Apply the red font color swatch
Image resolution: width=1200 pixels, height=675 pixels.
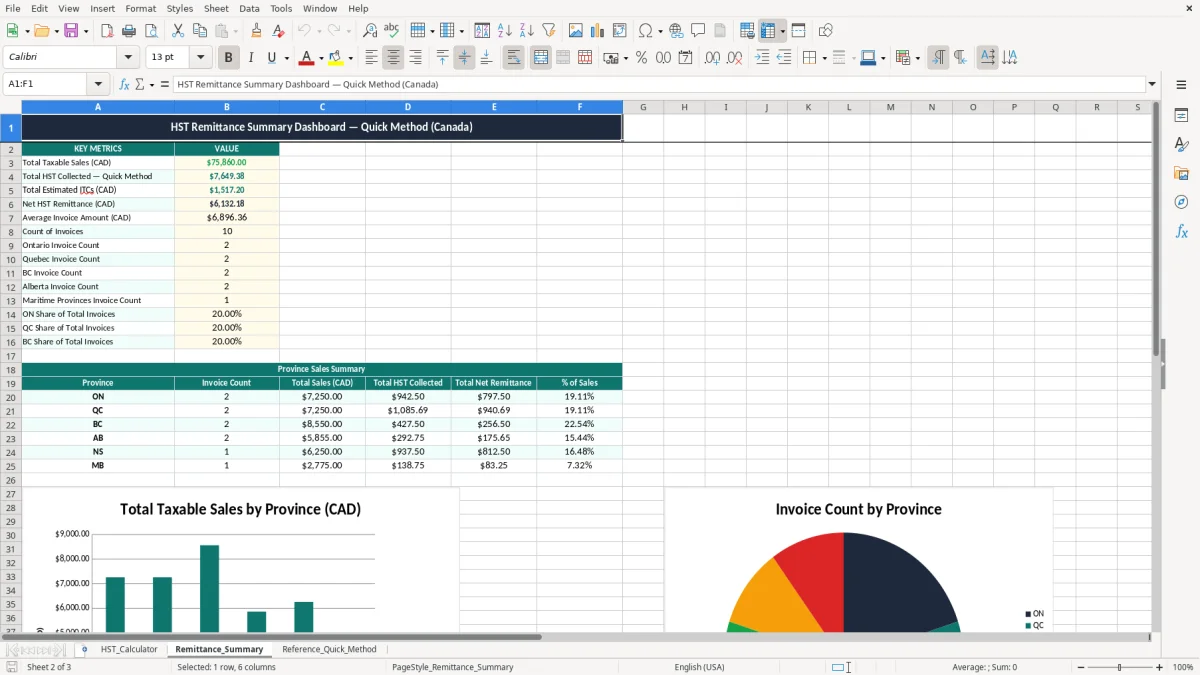pos(307,58)
